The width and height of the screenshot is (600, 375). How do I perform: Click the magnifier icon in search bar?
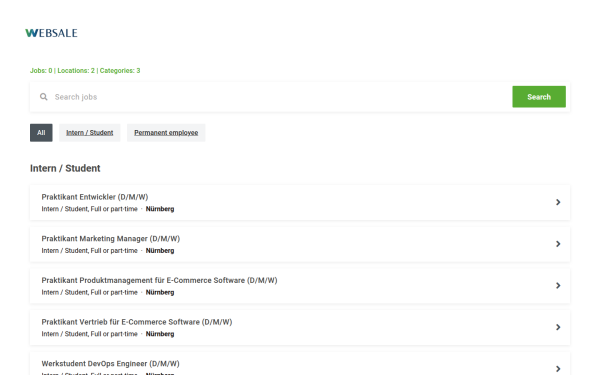[x=44, y=97]
